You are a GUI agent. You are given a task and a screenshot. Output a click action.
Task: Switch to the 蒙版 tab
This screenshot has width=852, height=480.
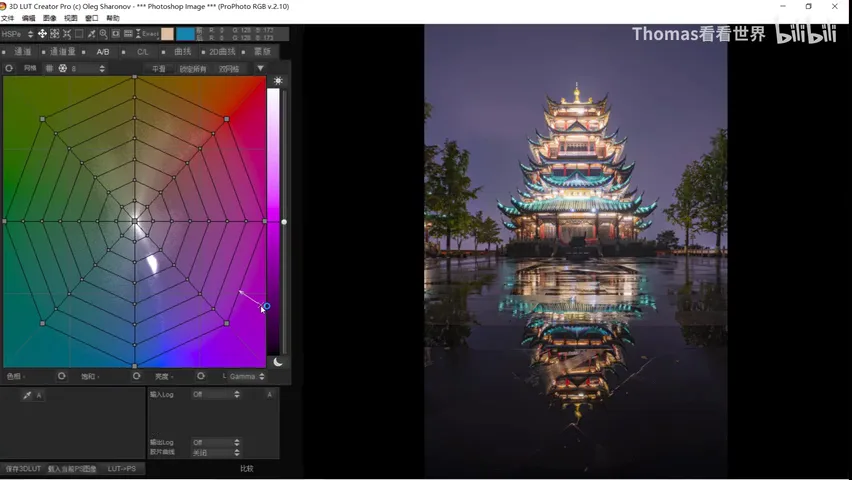(x=262, y=52)
